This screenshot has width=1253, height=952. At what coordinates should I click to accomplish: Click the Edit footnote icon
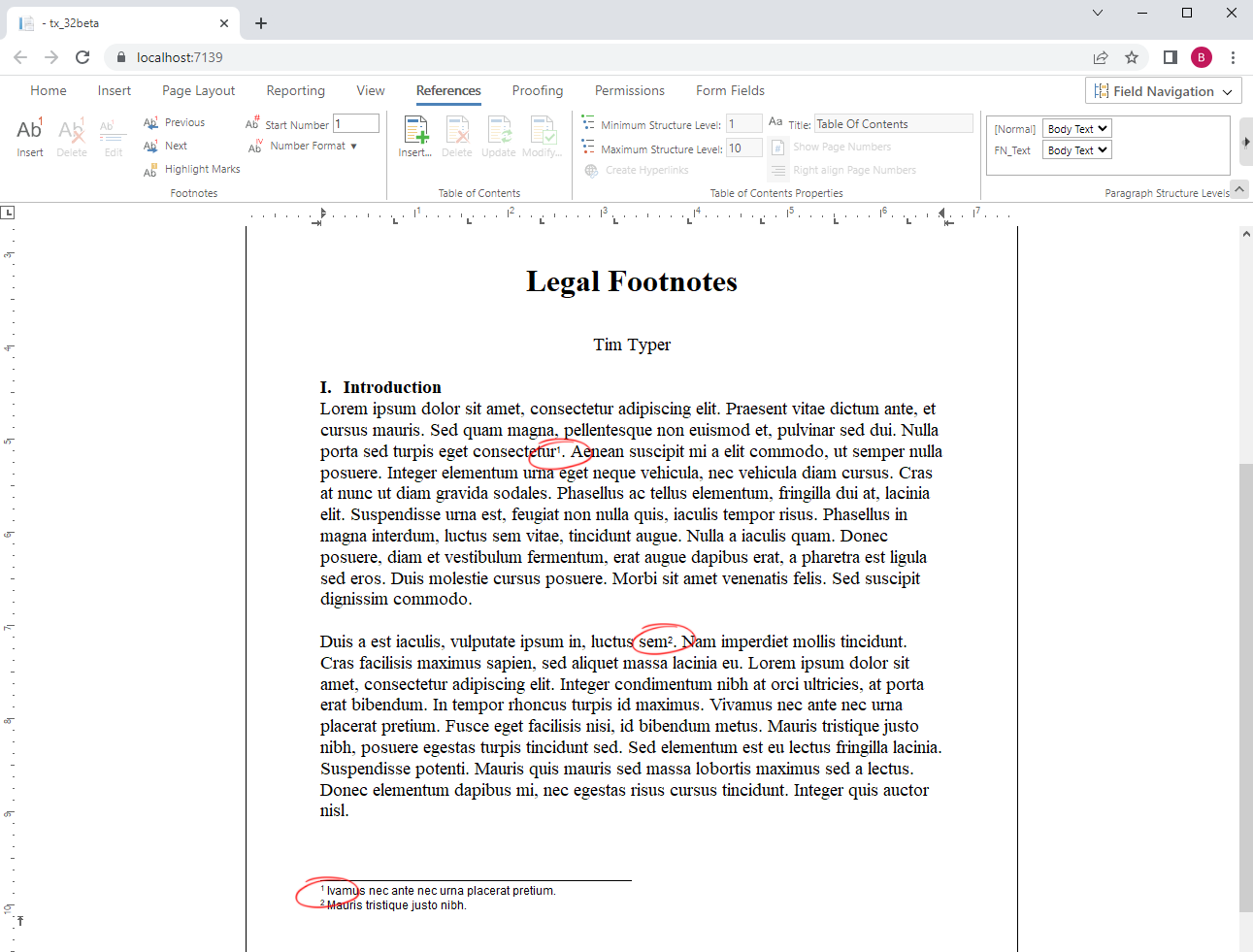pyautogui.click(x=114, y=137)
